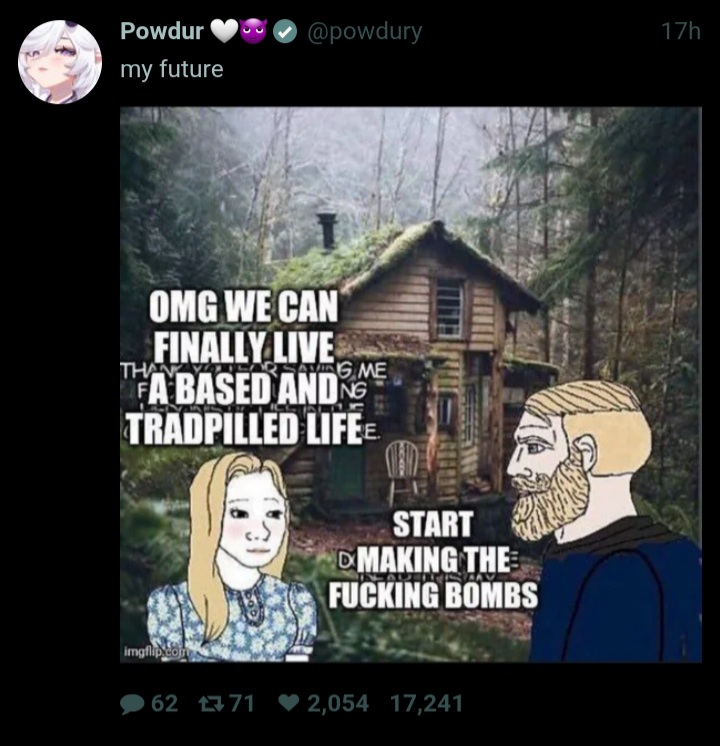Click the Powdur display name
Screen dimensions: 720x746
click(x=162, y=31)
